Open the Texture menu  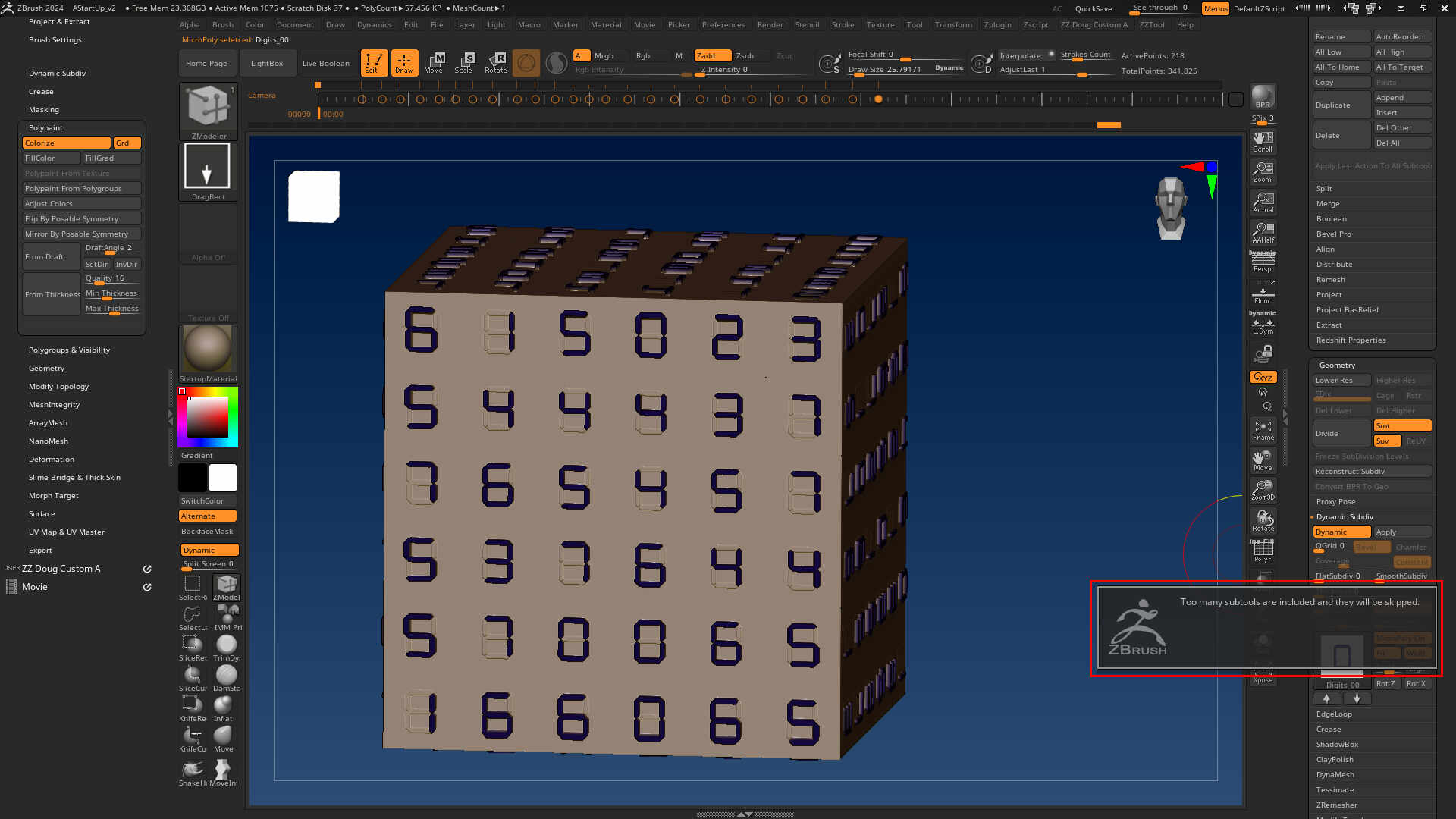(880, 24)
